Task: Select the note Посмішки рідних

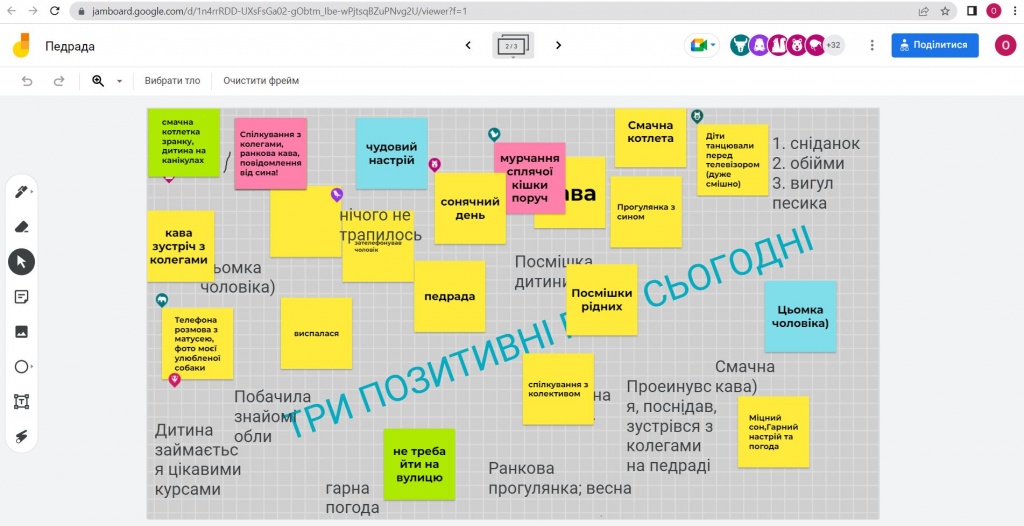Action: 601,300
